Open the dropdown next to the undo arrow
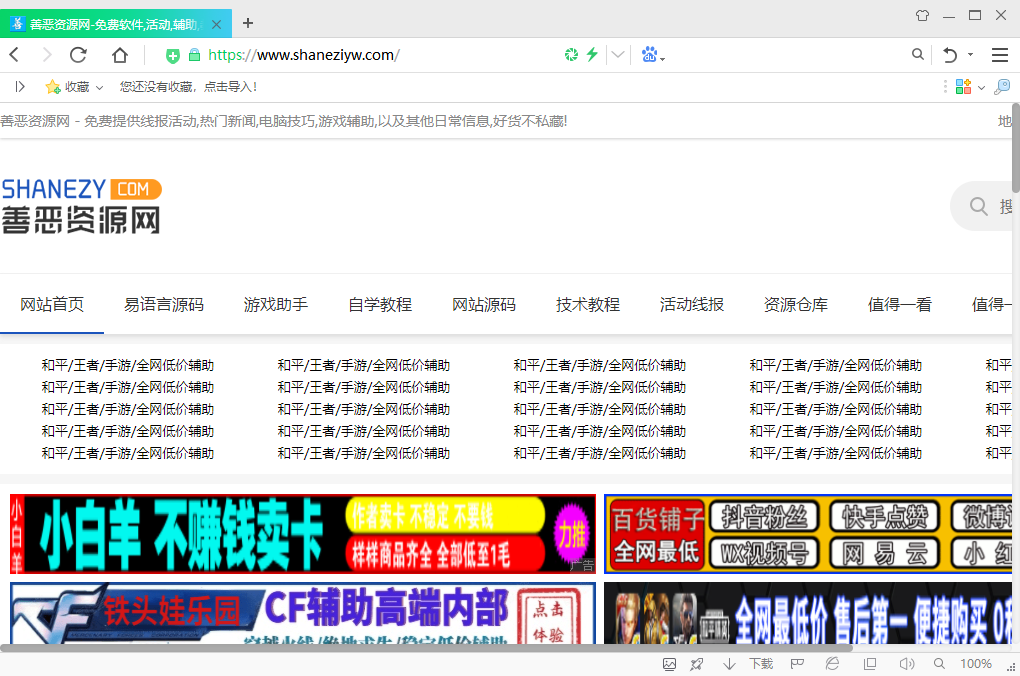The width and height of the screenshot is (1020, 676). (970, 55)
